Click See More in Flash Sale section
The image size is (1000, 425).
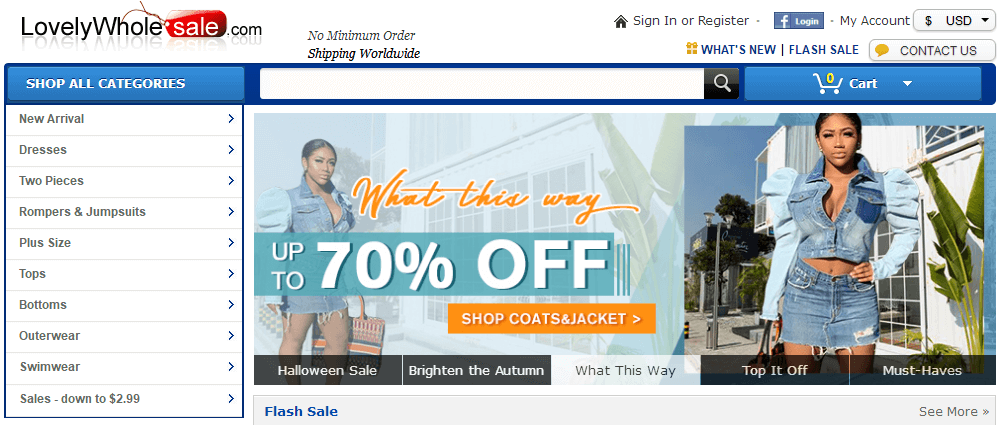[x=954, y=411]
